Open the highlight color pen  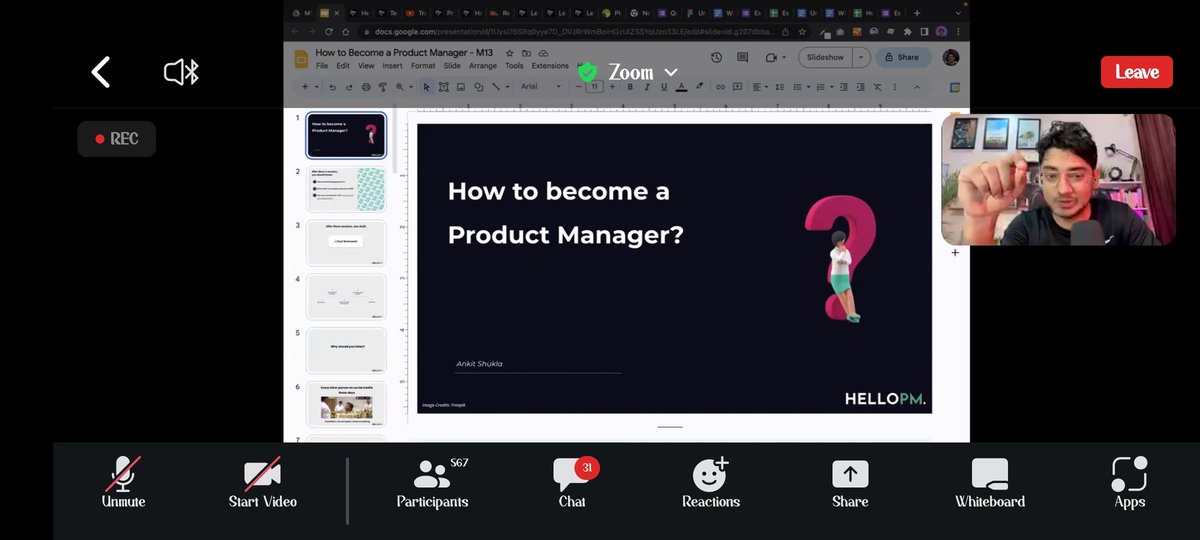point(699,86)
